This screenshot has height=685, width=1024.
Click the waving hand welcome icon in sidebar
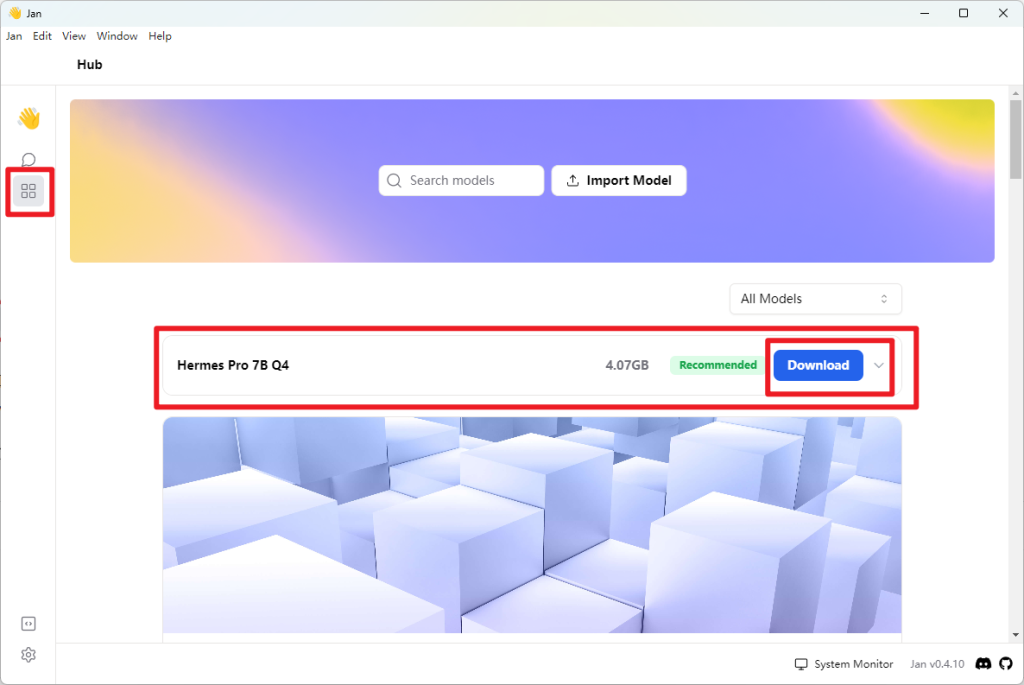[28, 119]
